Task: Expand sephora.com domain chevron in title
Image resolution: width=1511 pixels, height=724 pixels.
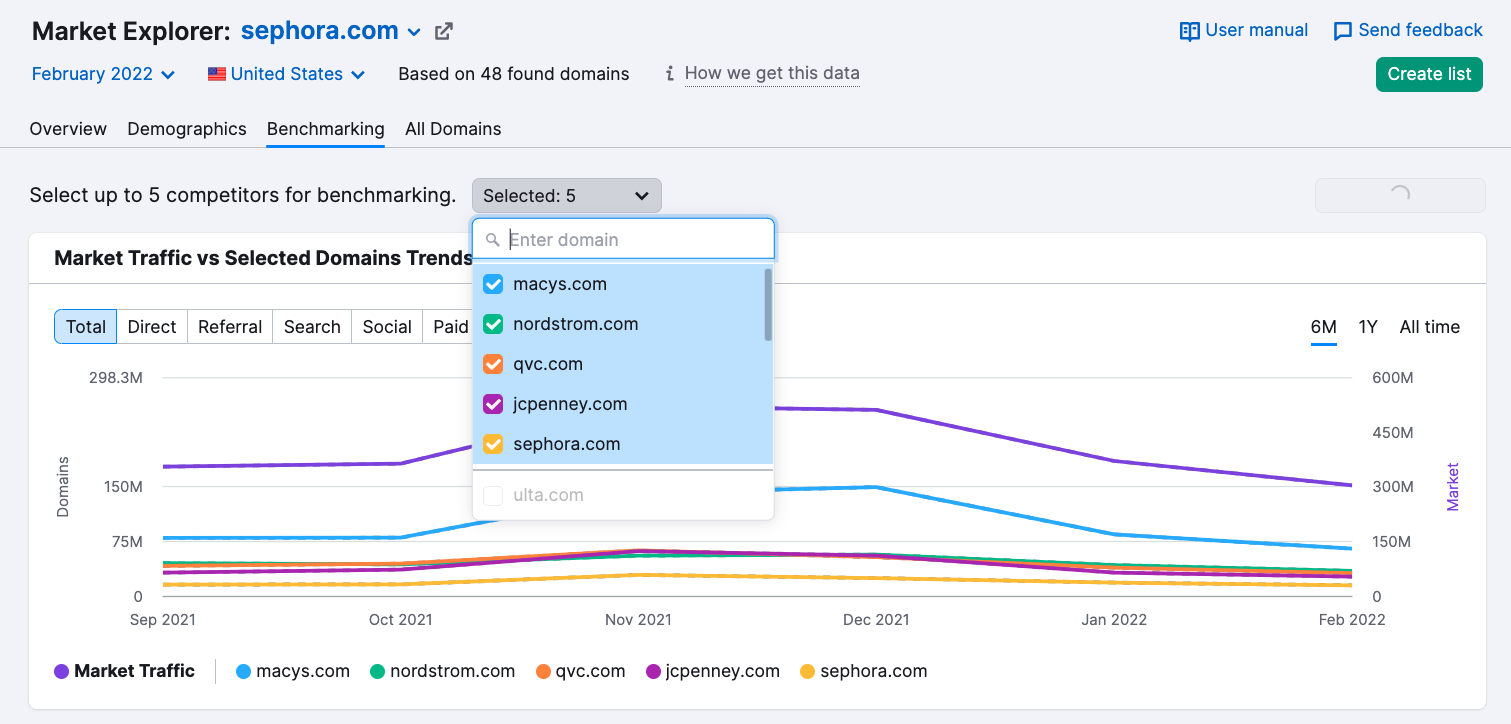Action: click(x=414, y=32)
